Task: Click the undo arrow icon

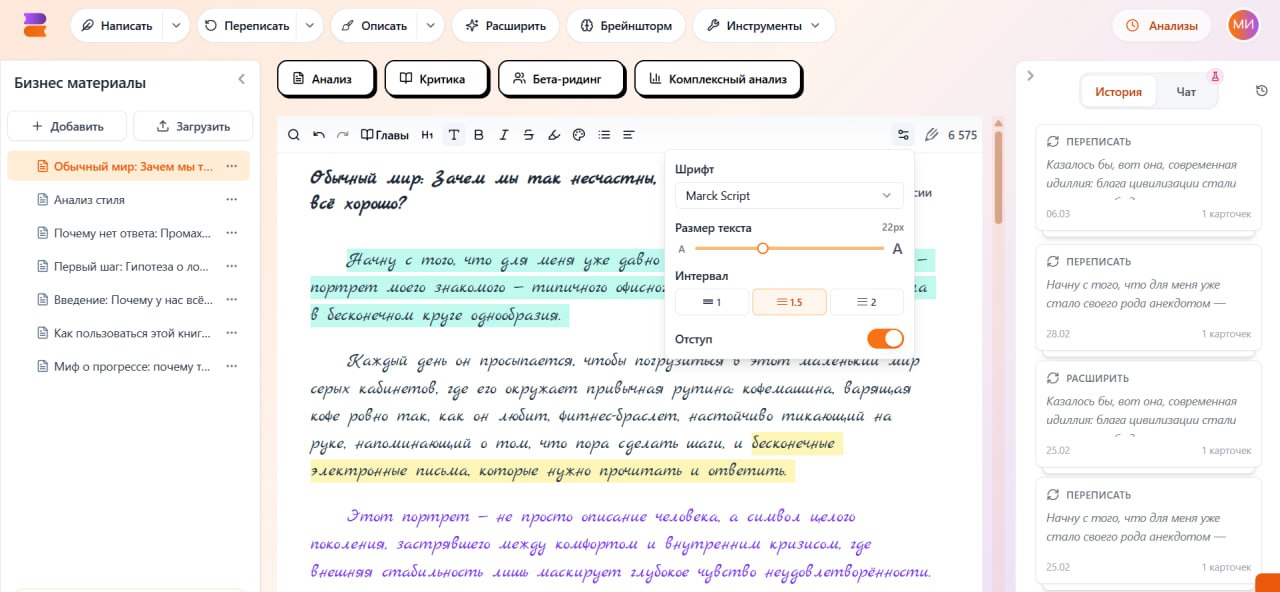Action: coord(319,135)
